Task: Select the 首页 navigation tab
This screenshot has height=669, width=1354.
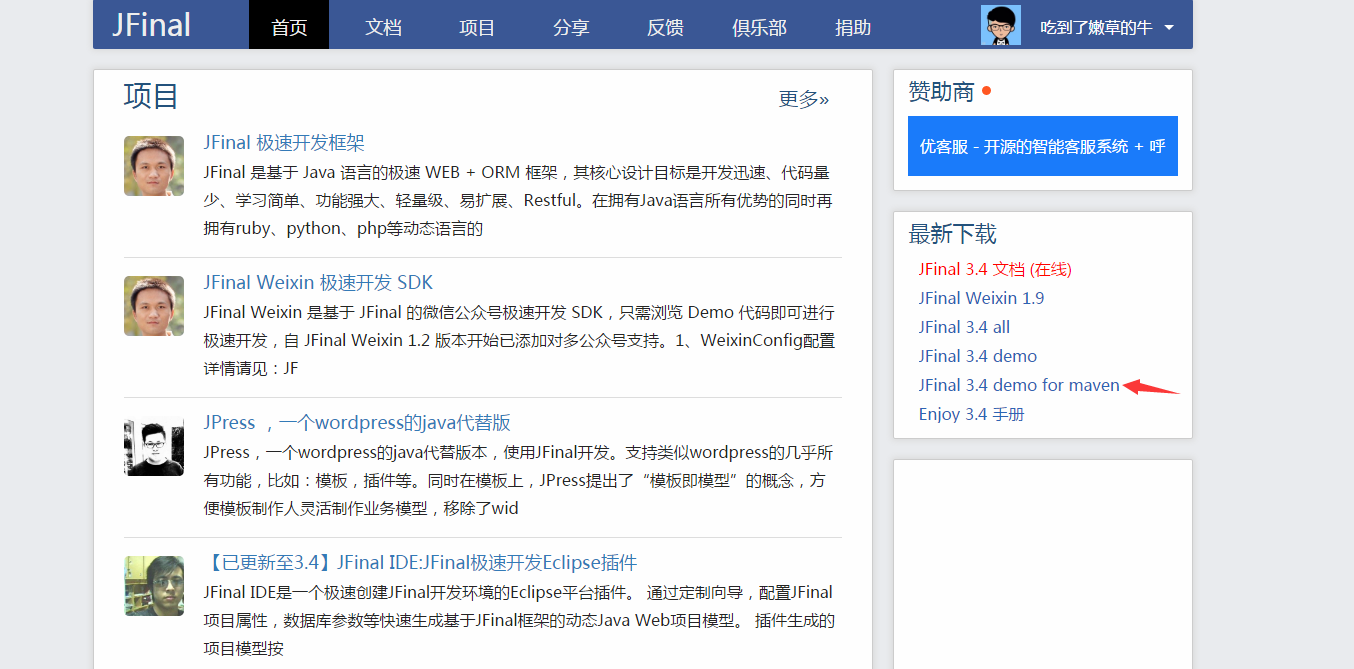Action: (x=289, y=25)
